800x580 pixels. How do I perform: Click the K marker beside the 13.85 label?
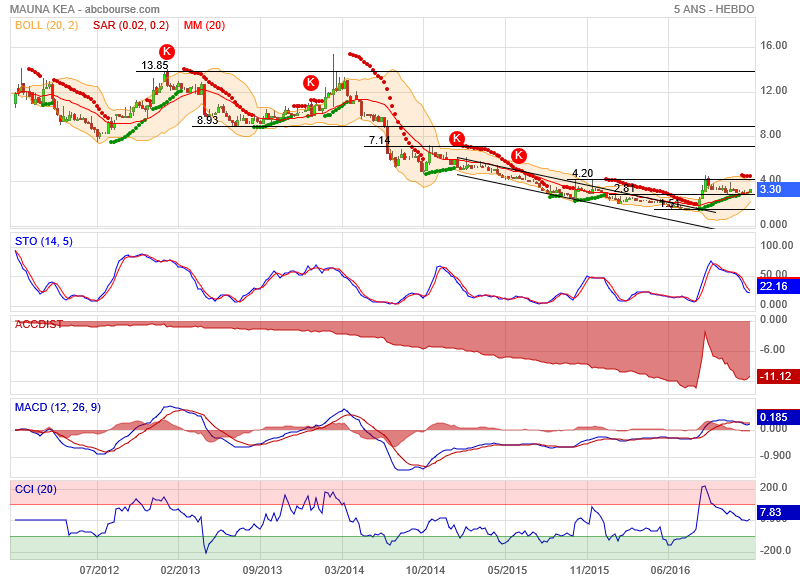[167, 52]
